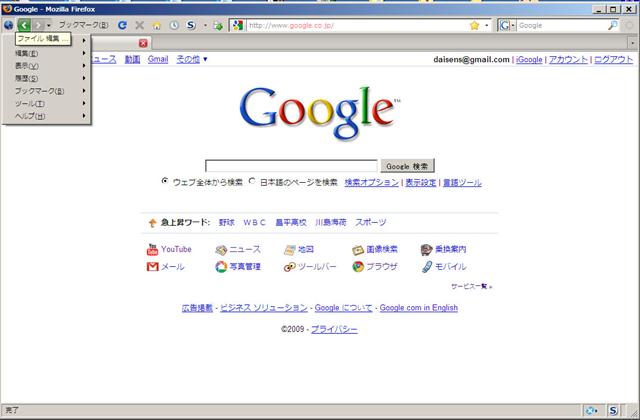This screenshot has width=640, height=420.
Task: Close the current tab with the red X
Action: point(143,43)
